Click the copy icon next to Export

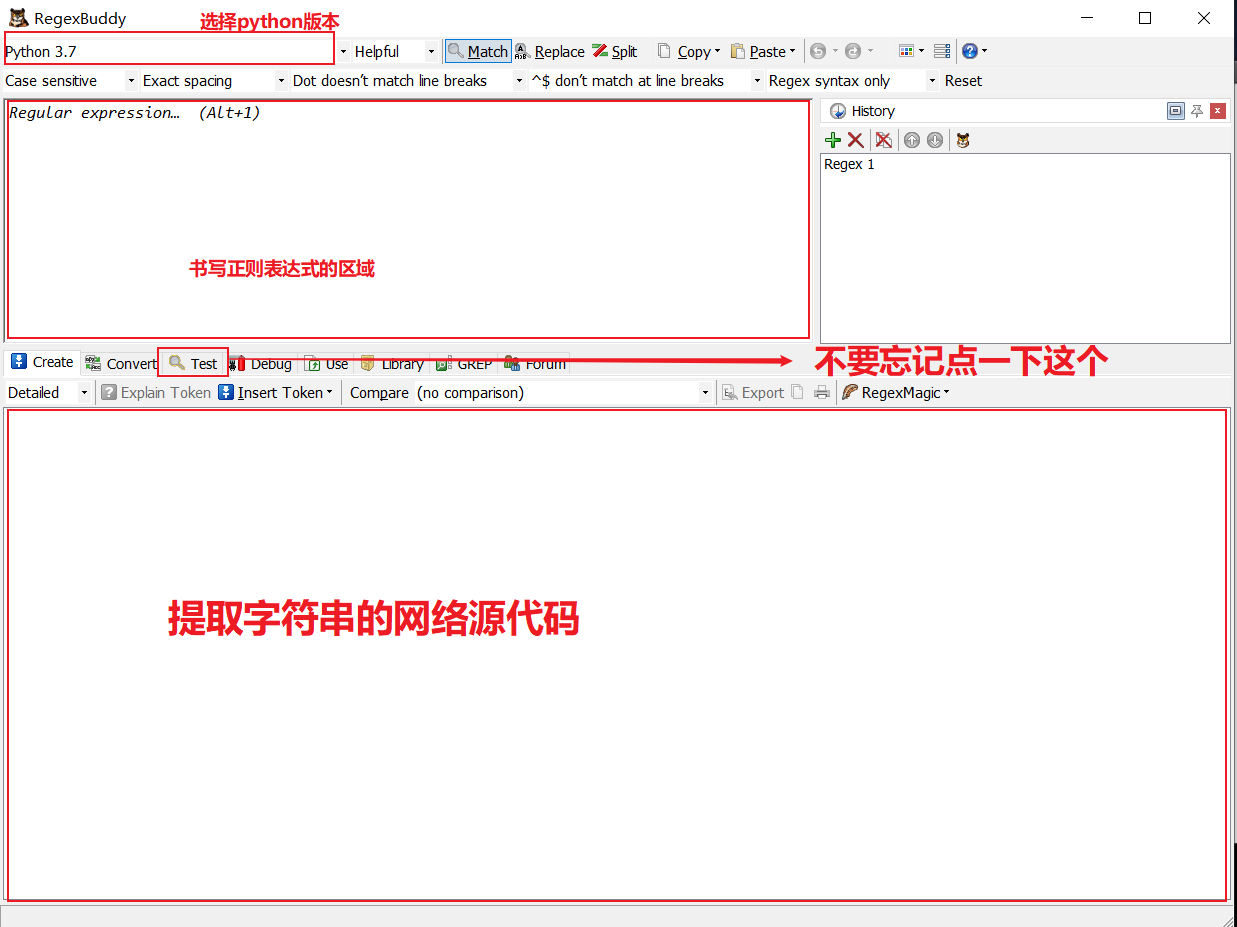click(797, 393)
